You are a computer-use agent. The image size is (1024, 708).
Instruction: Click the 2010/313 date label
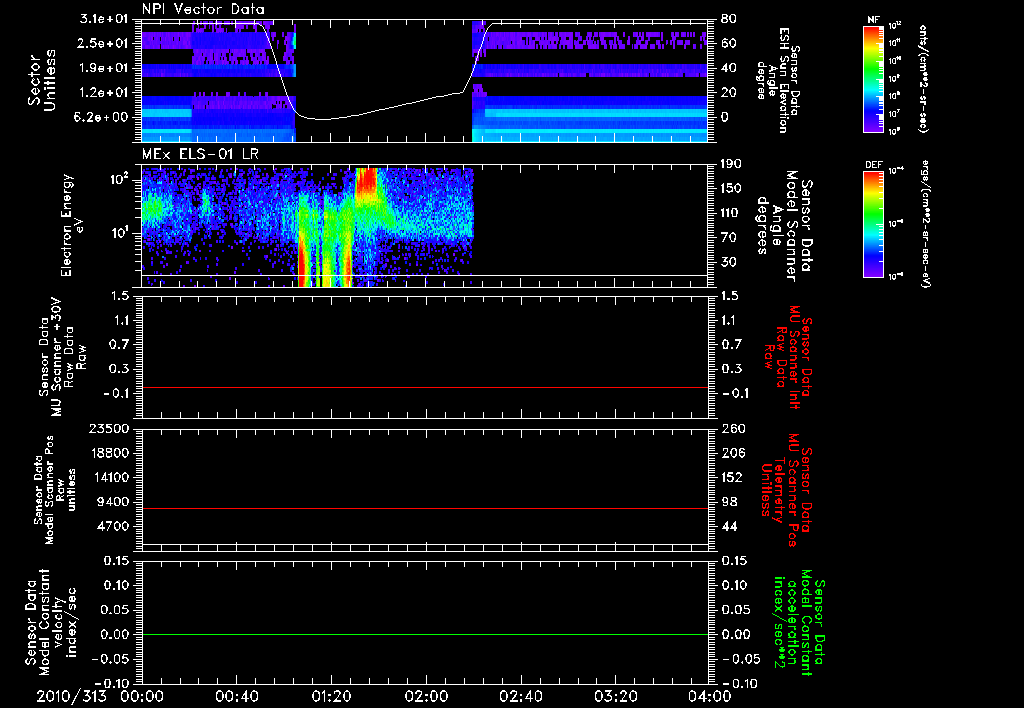tap(71, 696)
